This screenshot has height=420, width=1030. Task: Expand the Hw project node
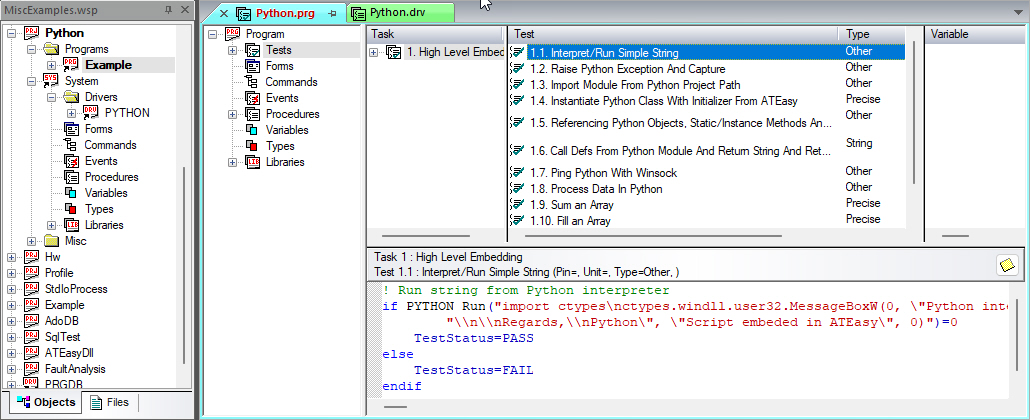11,257
